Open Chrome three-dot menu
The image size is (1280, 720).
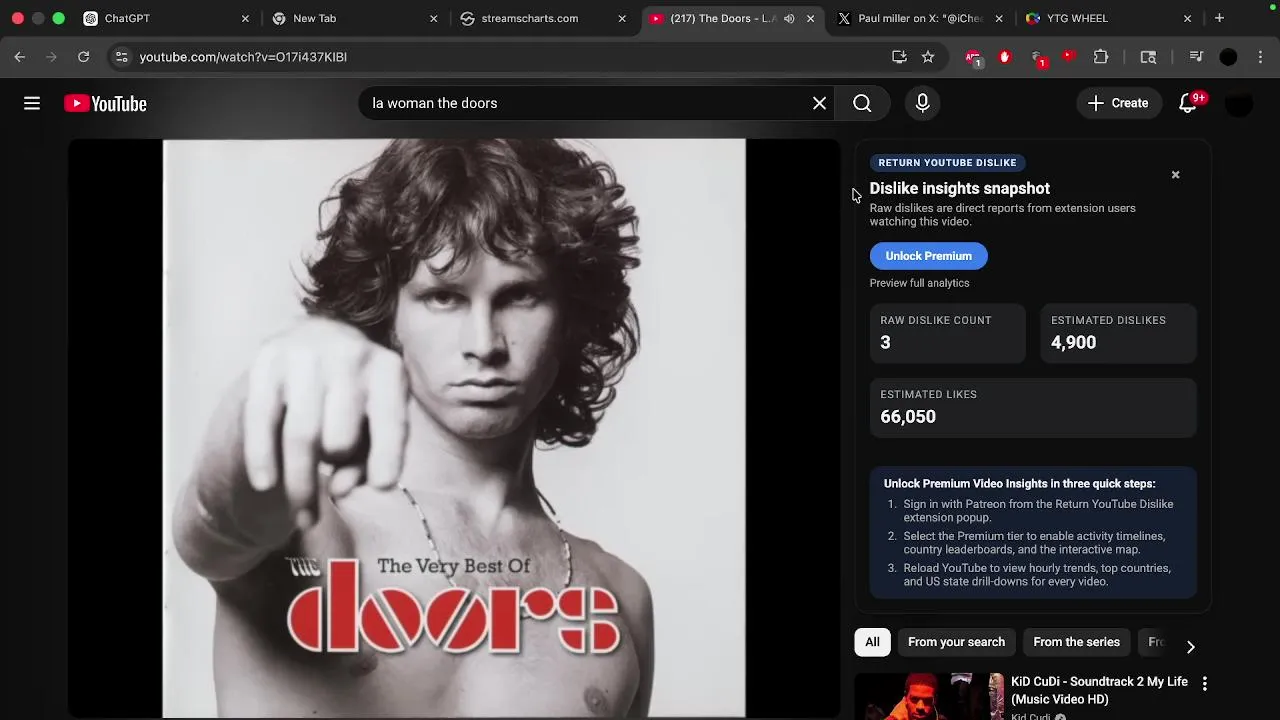[1260, 57]
